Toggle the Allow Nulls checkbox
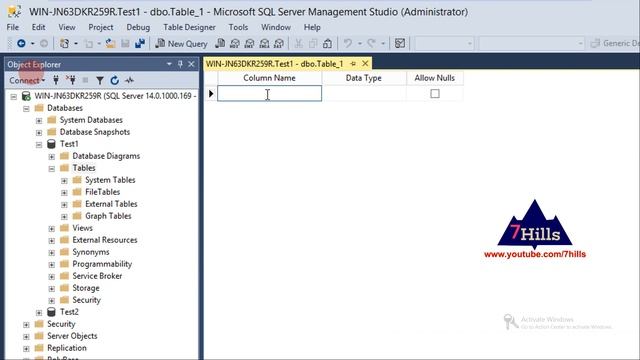The height and width of the screenshot is (360, 640). [x=435, y=93]
